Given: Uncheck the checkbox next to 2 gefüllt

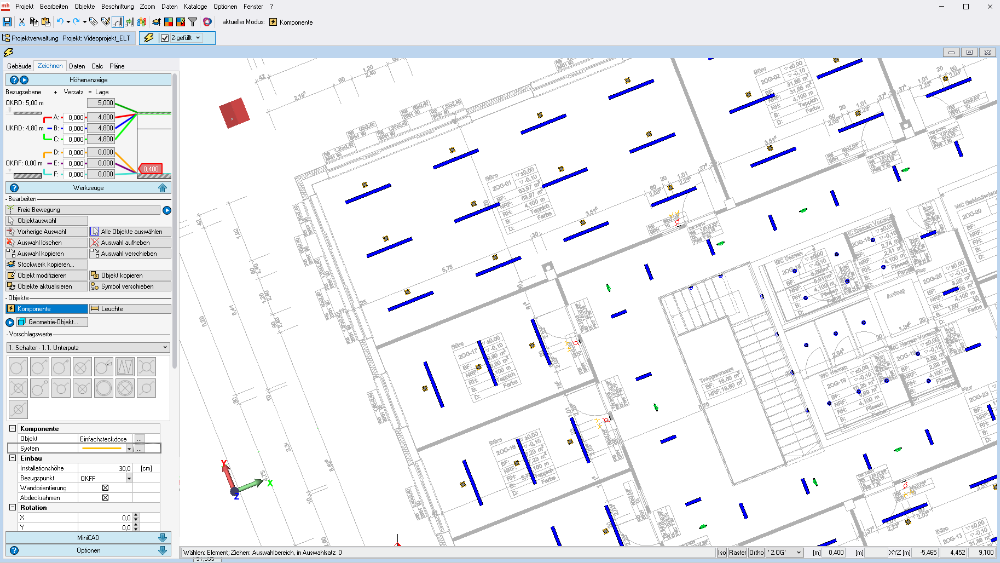Looking at the screenshot, I should 164,38.
